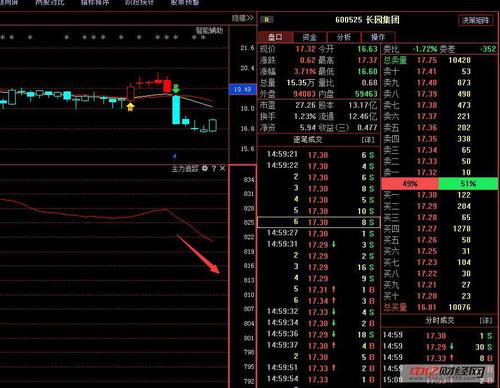This screenshot has height=388, width=500.
Task: Toggle the 智能辅助 overlay label
Action: tap(209, 31)
